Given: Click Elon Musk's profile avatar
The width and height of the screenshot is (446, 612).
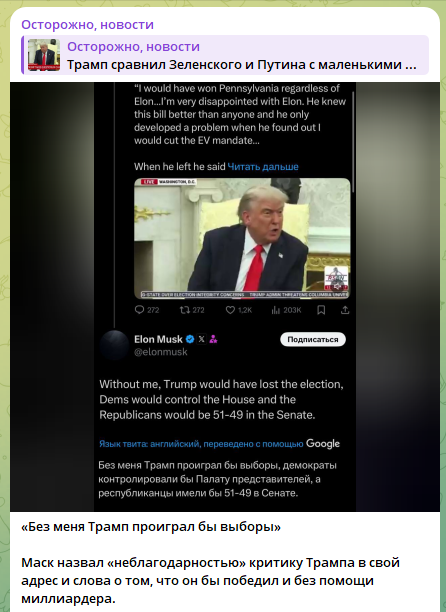Looking at the screenshot, I should click(114, 345).
